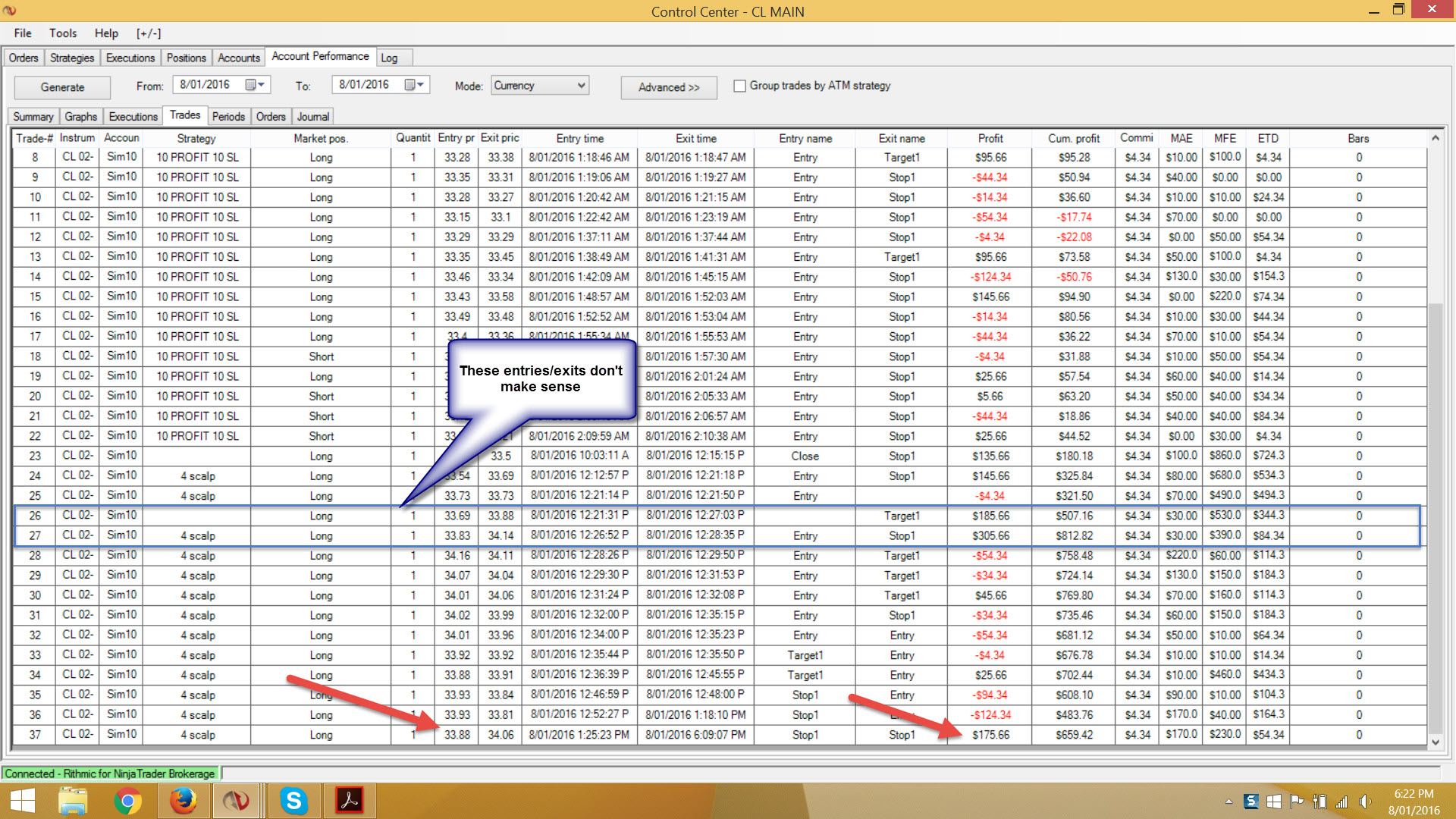Click the Generate button

click(x=62, y=87)
